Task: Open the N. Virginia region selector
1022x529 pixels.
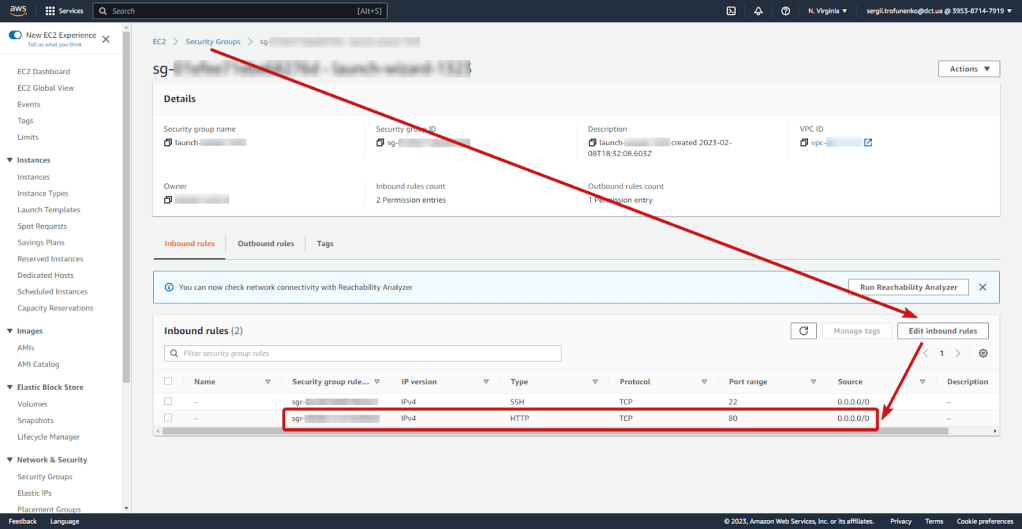Action: tap(827, 11)
